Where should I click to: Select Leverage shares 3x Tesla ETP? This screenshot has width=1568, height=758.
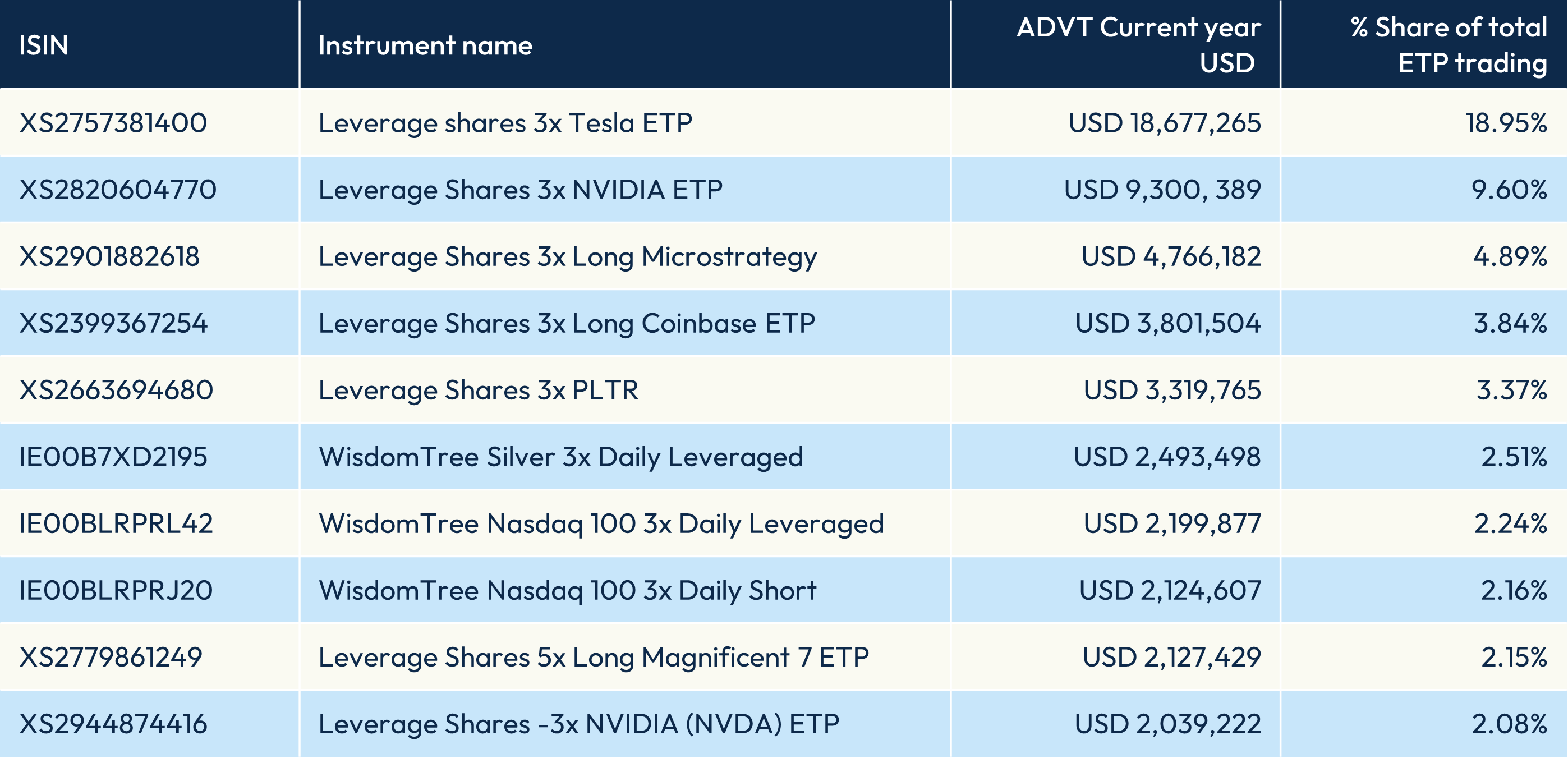click(x=505, y=123)
